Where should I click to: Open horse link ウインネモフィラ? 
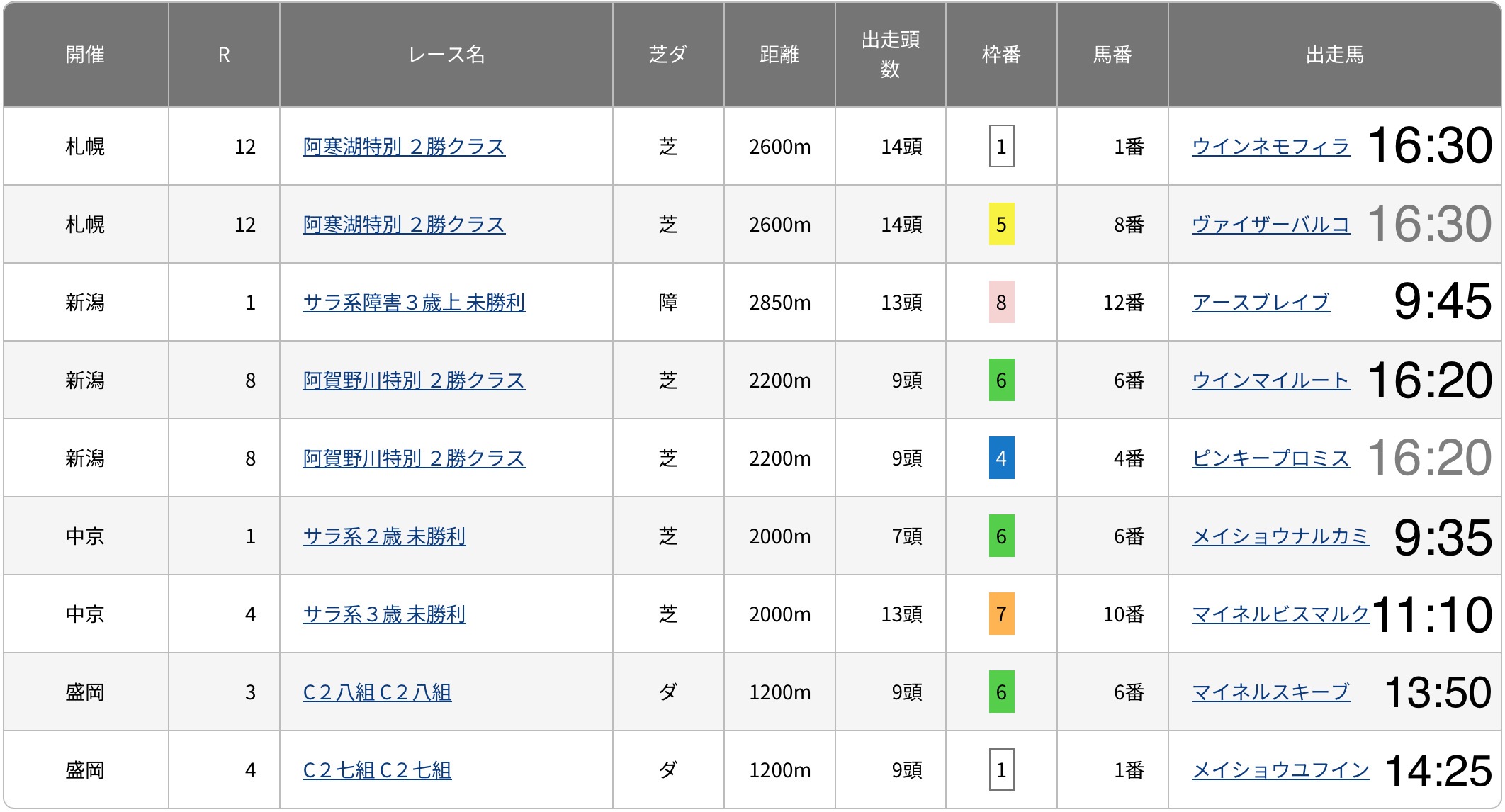click(1270, 147)
